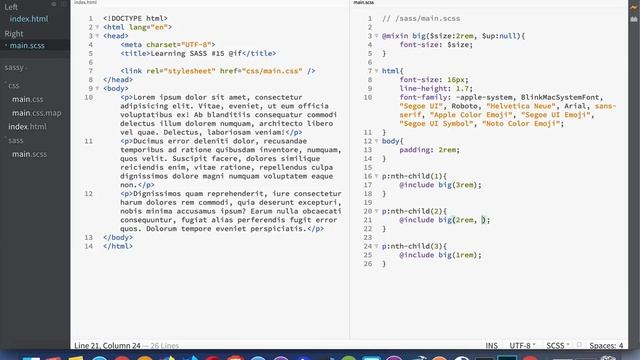Viewport: 640px width, 360px height.
Task: Click the split view layout icon in sidebar
Action: point(64,4)
